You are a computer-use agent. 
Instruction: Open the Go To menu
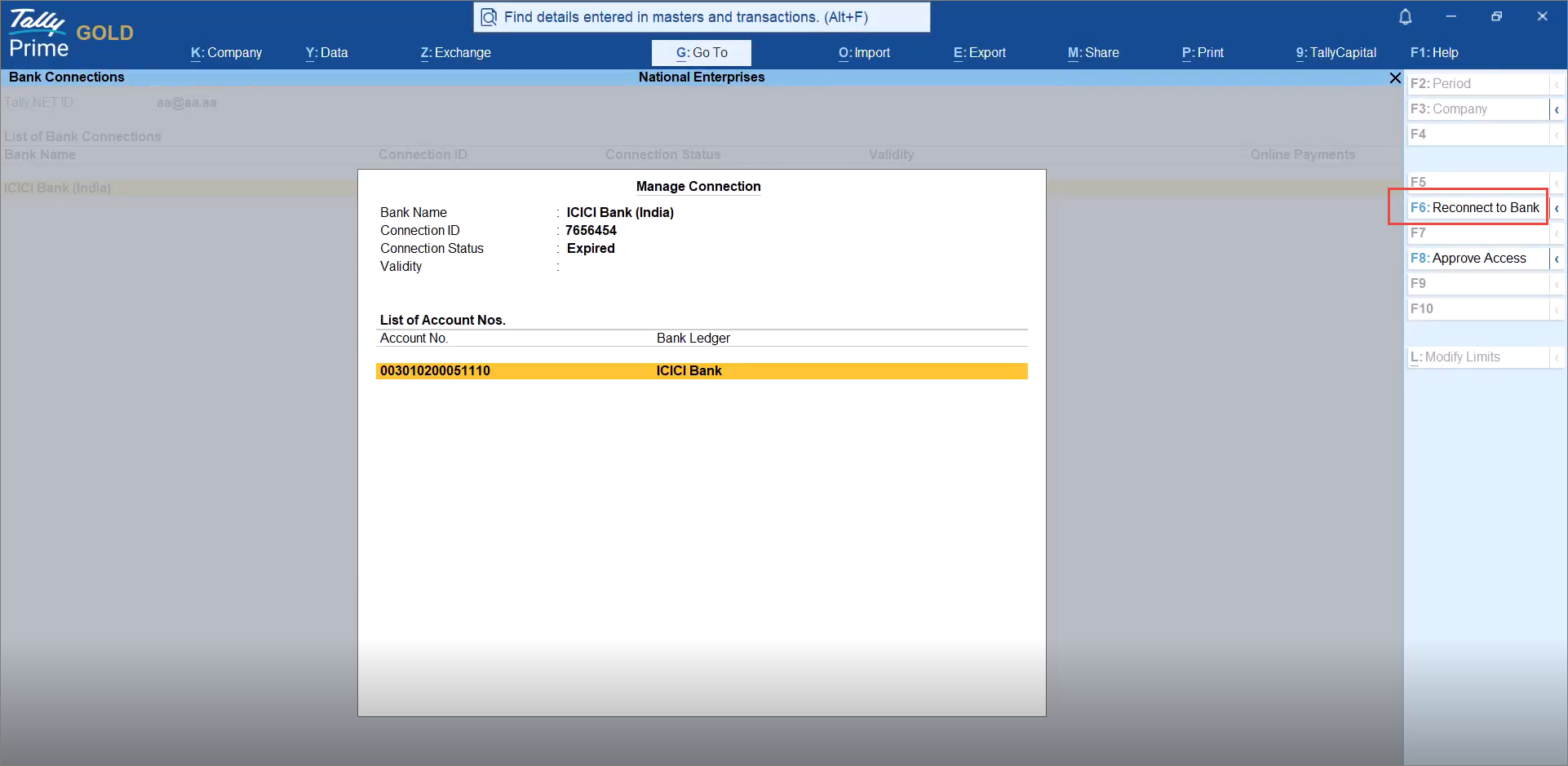701,52
